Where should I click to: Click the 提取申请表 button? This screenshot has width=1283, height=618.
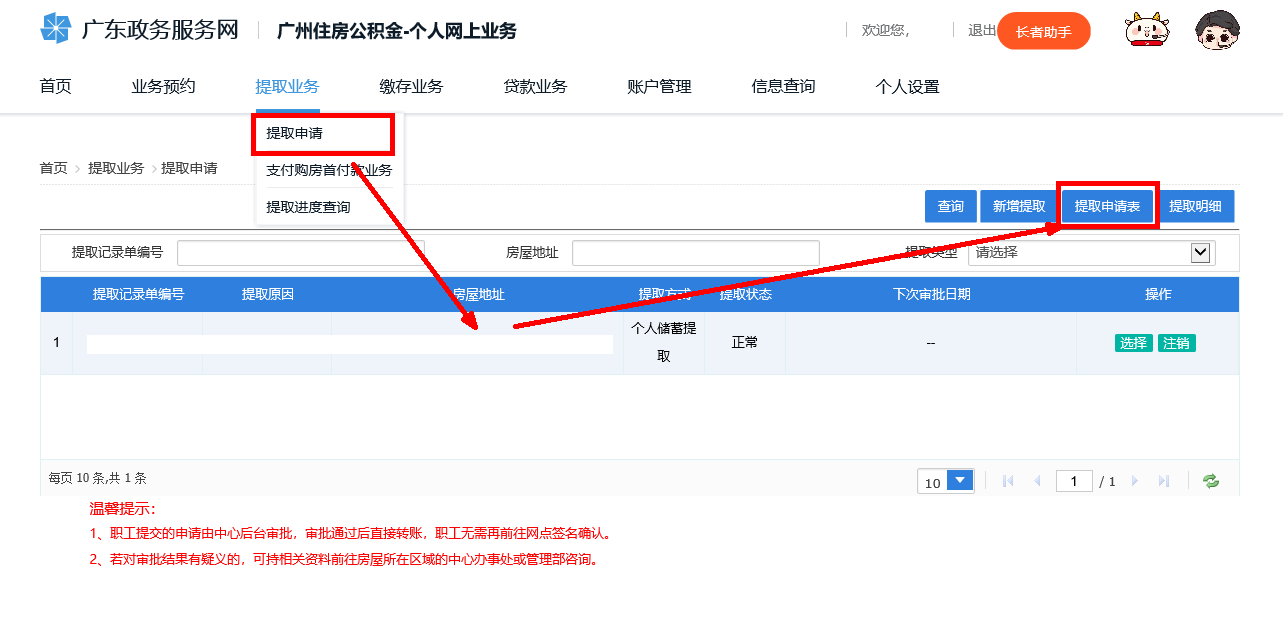(x=1107, y=206)
